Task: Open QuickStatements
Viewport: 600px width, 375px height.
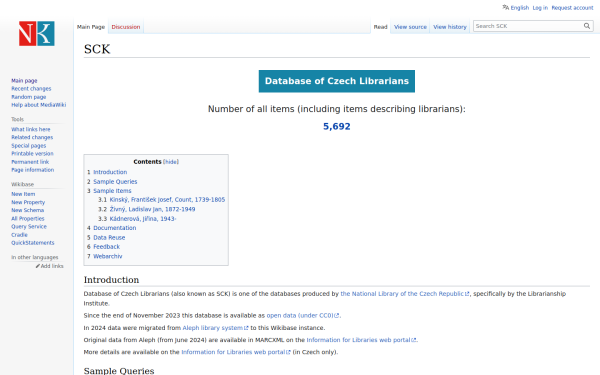Action: 33,243
